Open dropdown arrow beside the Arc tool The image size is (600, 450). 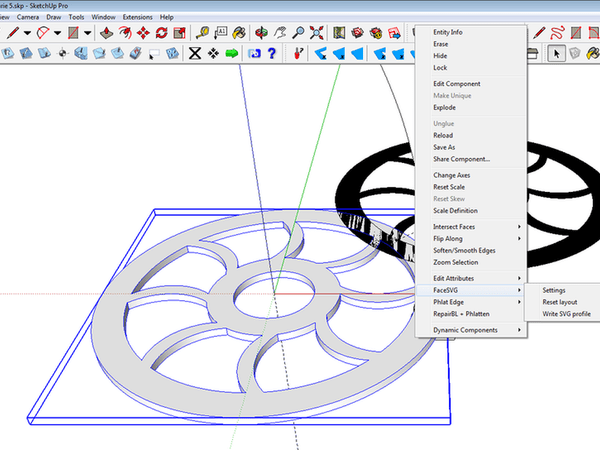click(58, 32)
